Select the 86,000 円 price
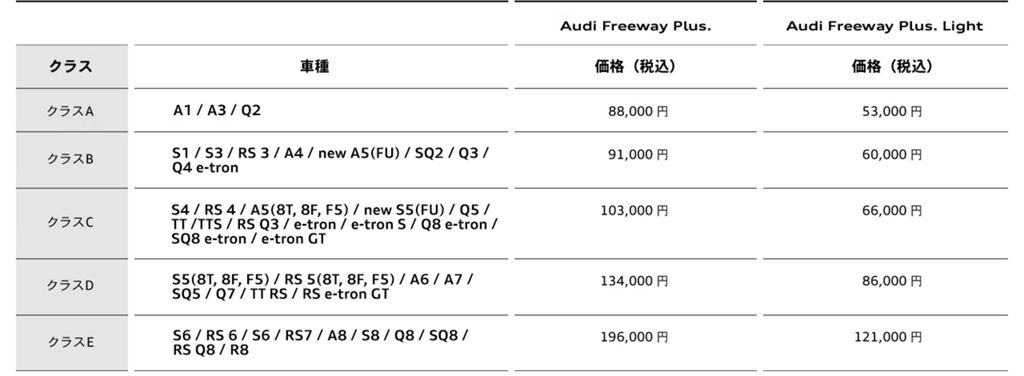 tap(892, 281)
